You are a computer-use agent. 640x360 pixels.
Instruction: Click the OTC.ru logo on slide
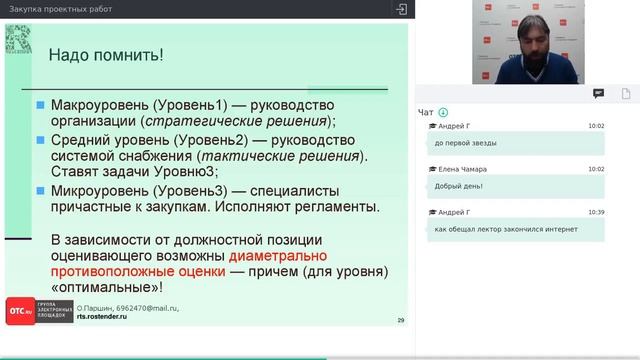click(20, 311)
